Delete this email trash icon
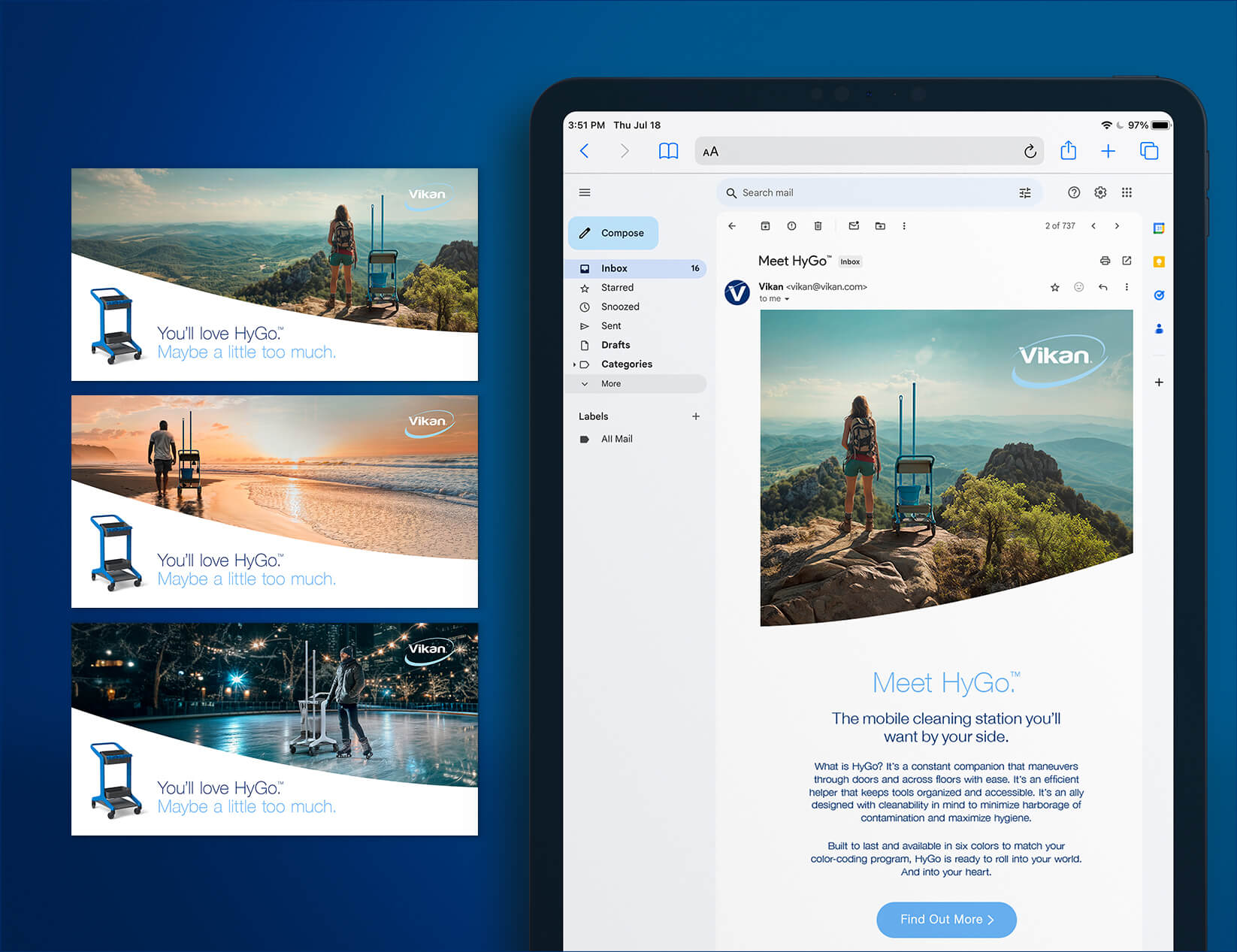The image size is (1237, 952). (x=818, y=226)
